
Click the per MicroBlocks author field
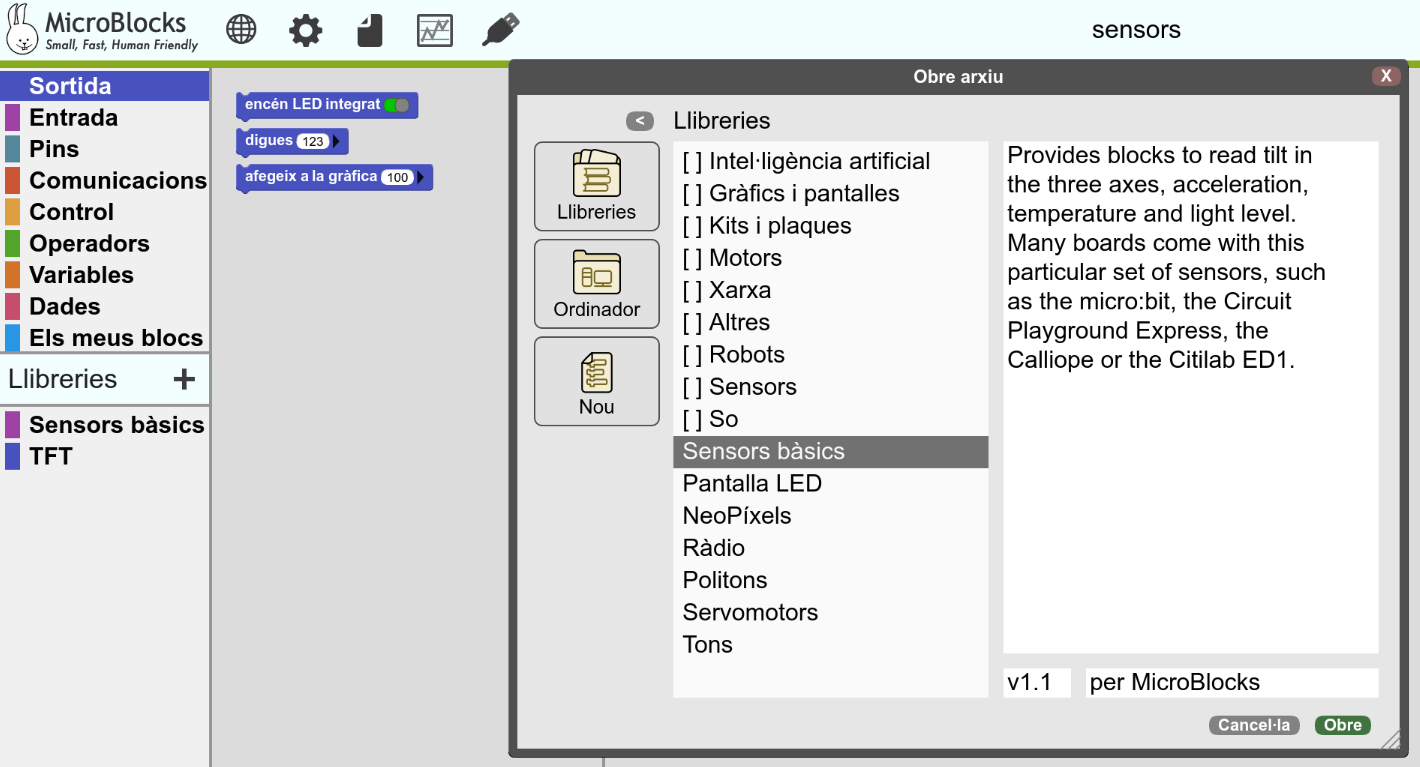point(1232,683)
